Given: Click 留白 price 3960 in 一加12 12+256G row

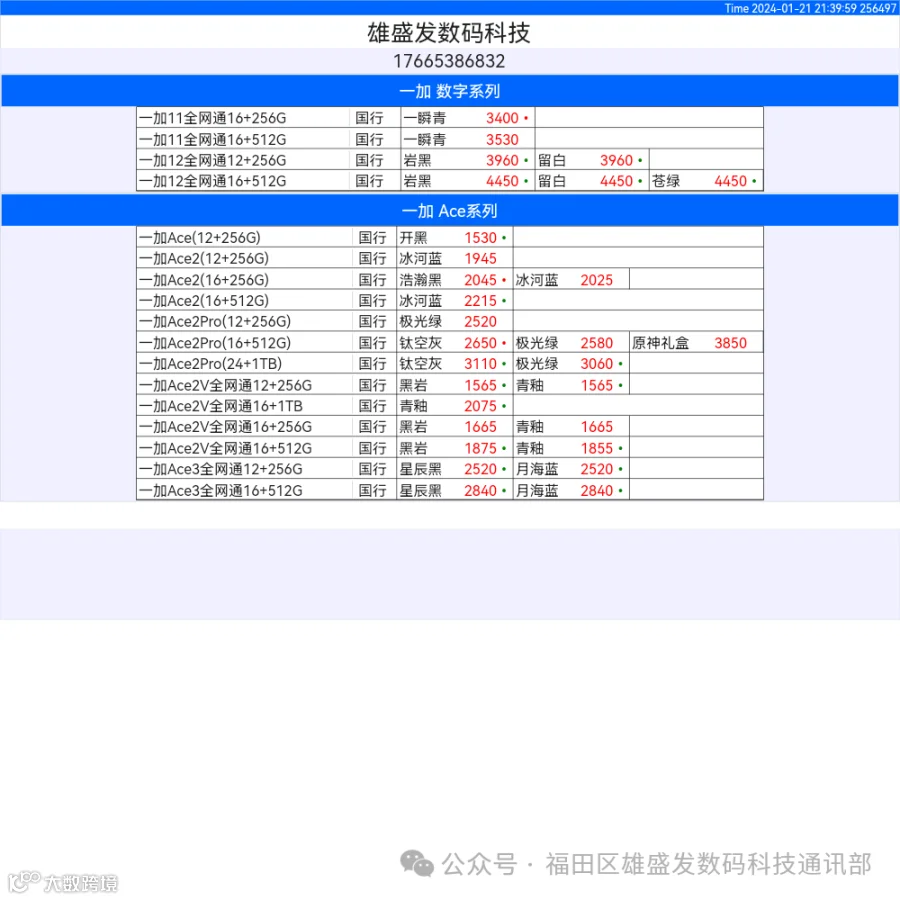Looking at the screenshot, I should [x=616, y=160].
